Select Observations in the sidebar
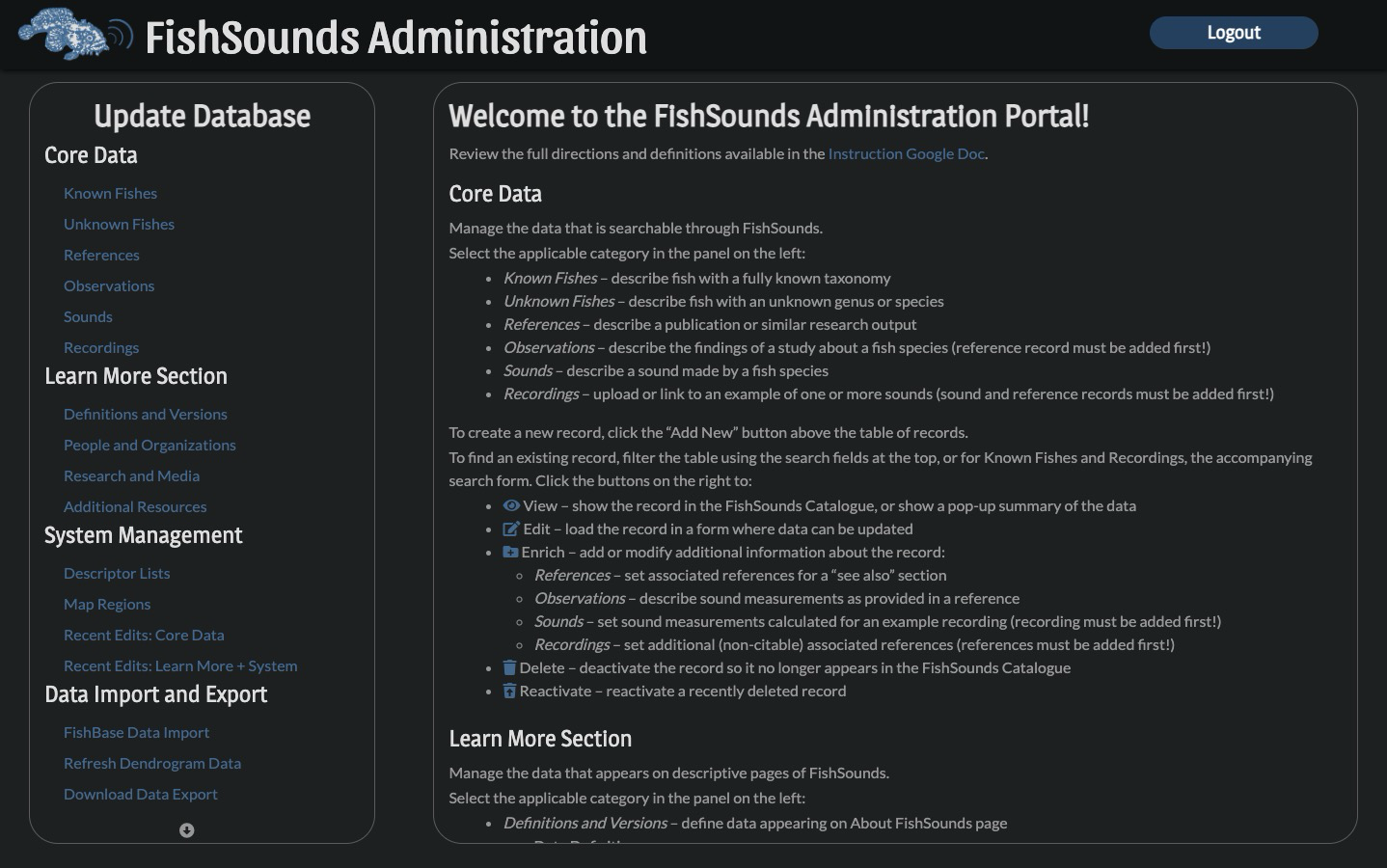The height and width of the screenshot is (868, 1387). click(x=109, y=285)
